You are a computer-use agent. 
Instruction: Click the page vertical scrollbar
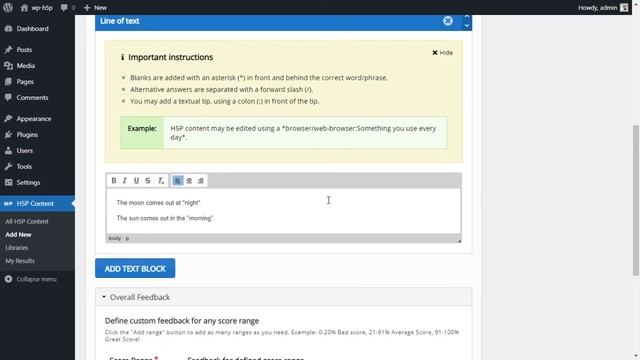click(636, 200)
